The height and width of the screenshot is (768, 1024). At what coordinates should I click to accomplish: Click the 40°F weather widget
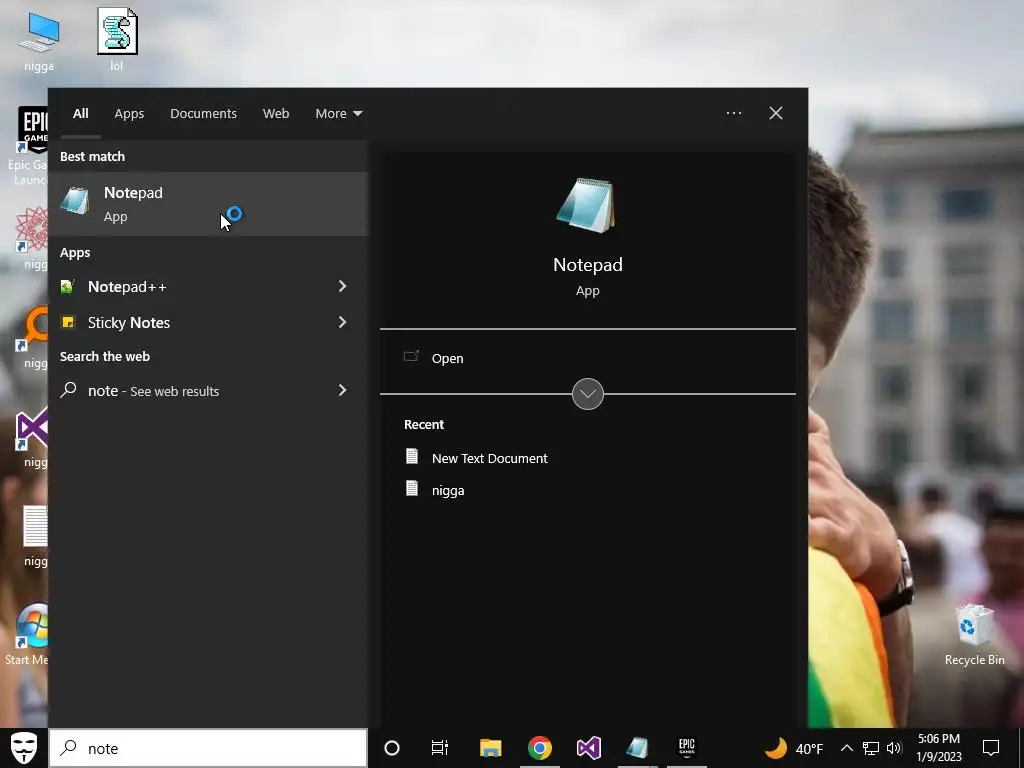(793, 748)
